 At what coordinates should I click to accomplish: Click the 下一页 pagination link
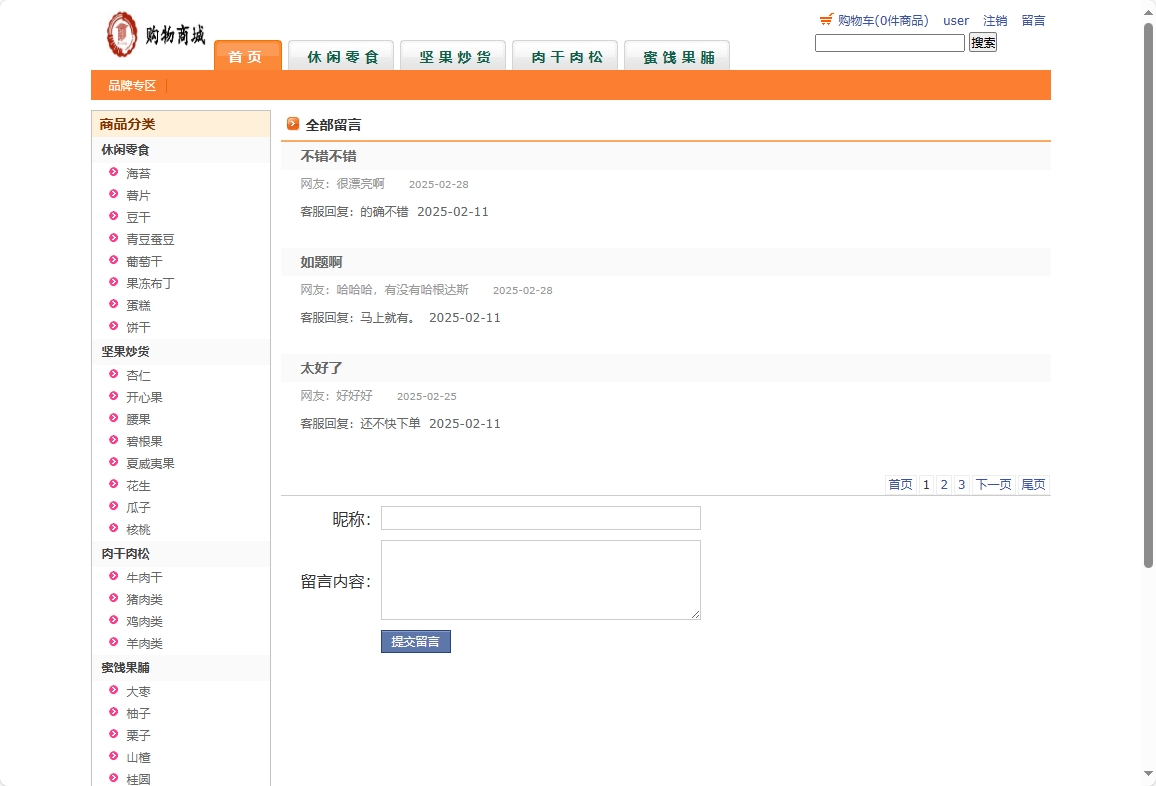click(x=993, y=484)
